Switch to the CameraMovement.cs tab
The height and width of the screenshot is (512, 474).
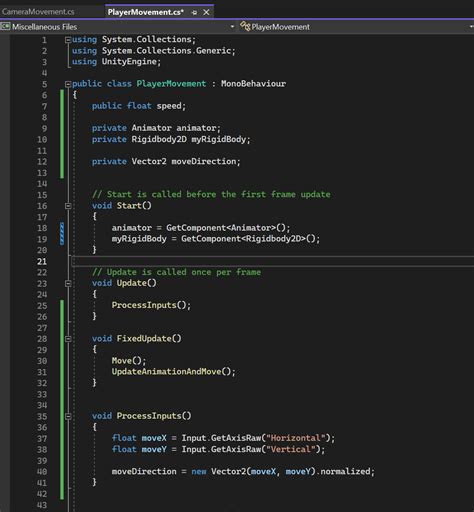tap(38, 12)
